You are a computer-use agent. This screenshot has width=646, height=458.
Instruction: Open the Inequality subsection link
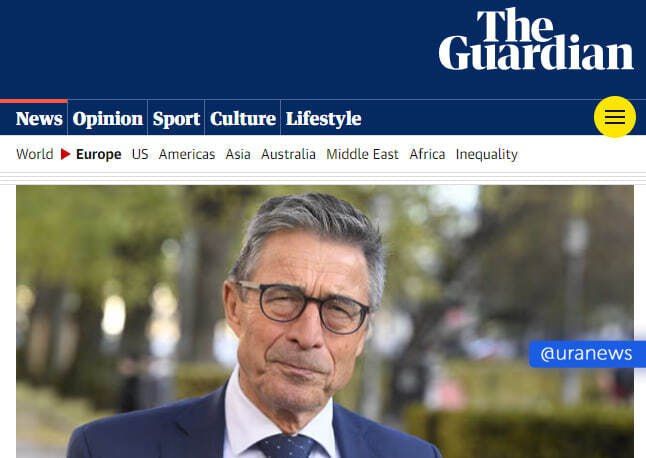click(x=487, y=154)
